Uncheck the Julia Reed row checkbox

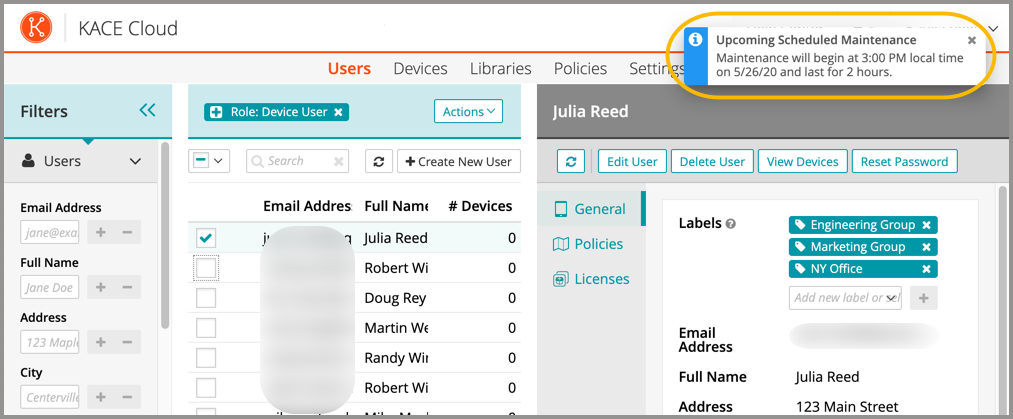tap(205, 238)
